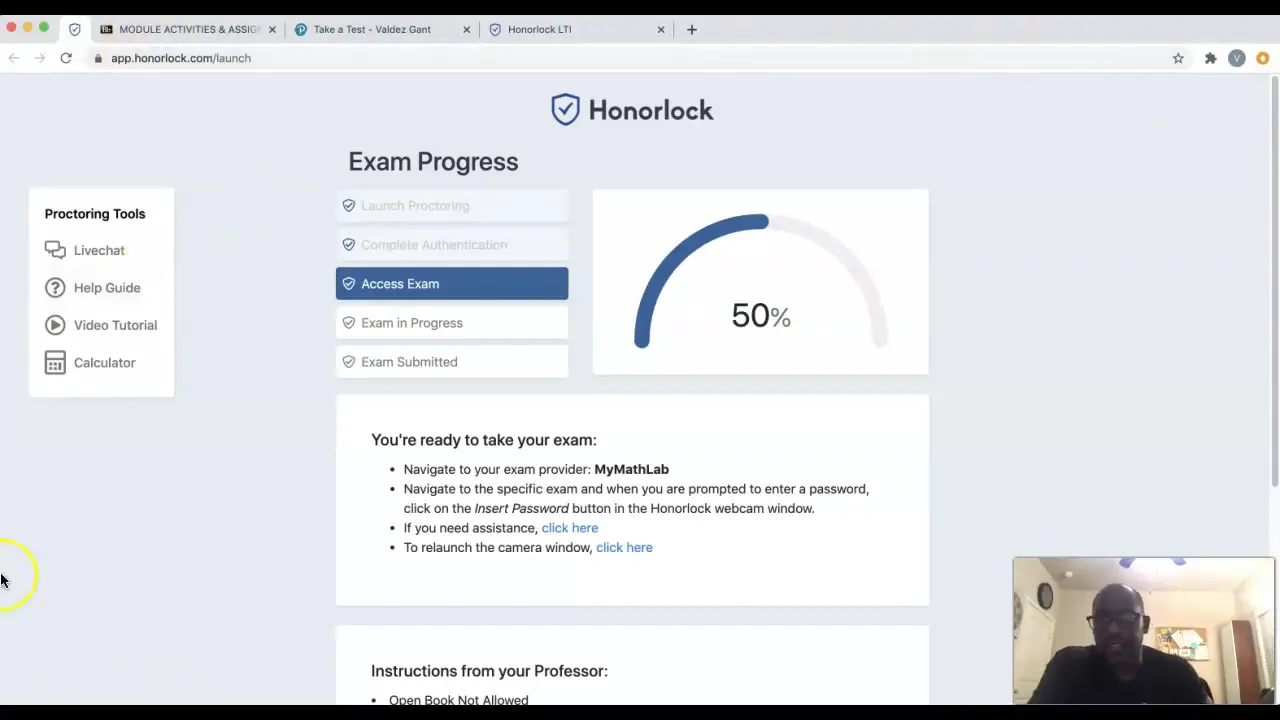Click the browser back arrow

click(14, 58)
